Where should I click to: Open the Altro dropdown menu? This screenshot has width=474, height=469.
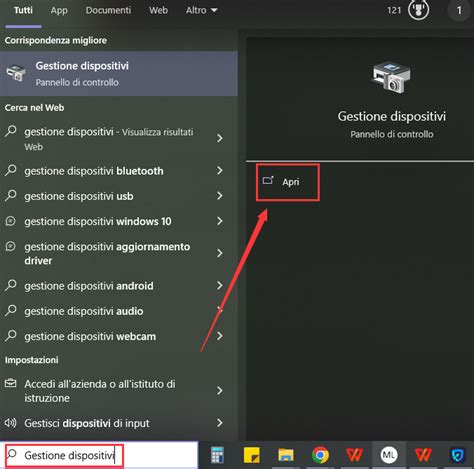pyautogui.click(x=202, y=10)
